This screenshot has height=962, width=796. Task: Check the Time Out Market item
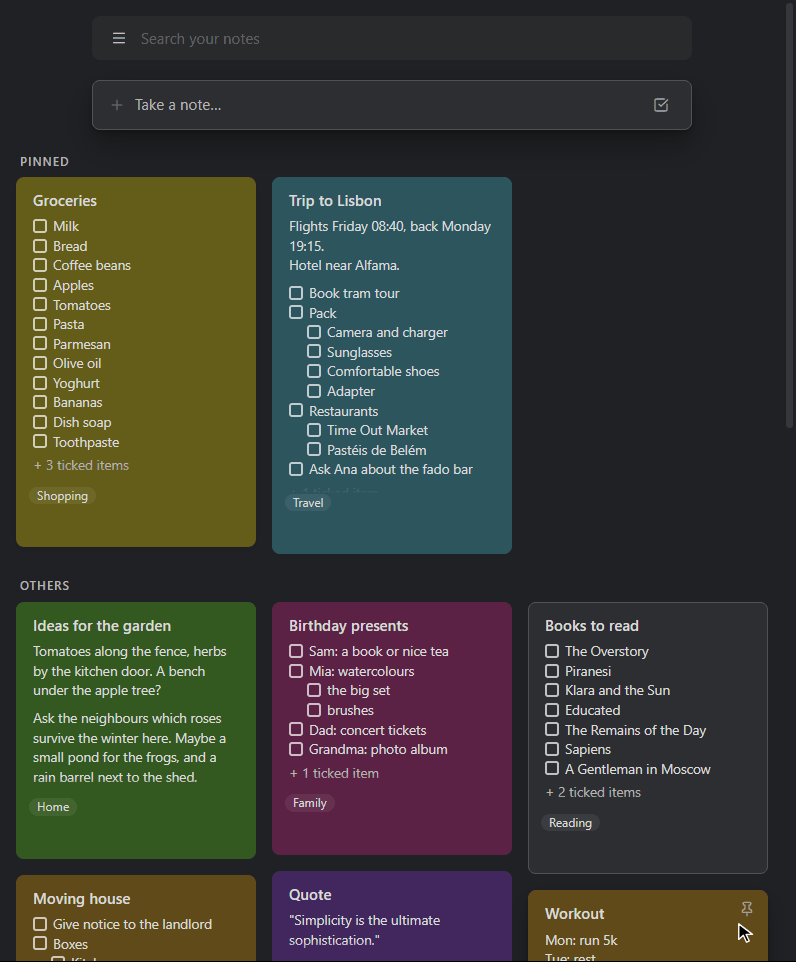pyautogui.click(x=314, y=430)
